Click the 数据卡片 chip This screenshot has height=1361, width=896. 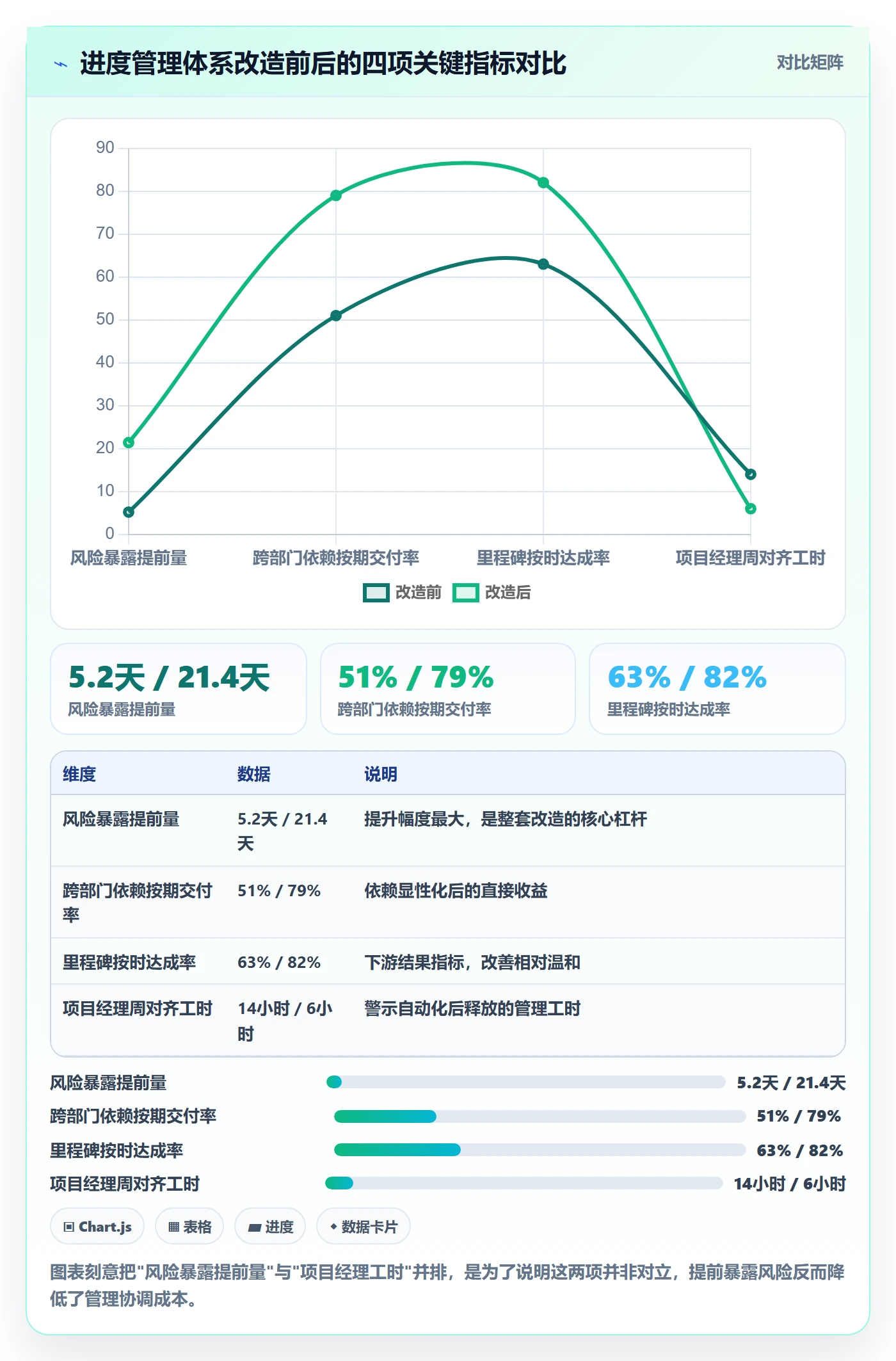coord(364,1227)
